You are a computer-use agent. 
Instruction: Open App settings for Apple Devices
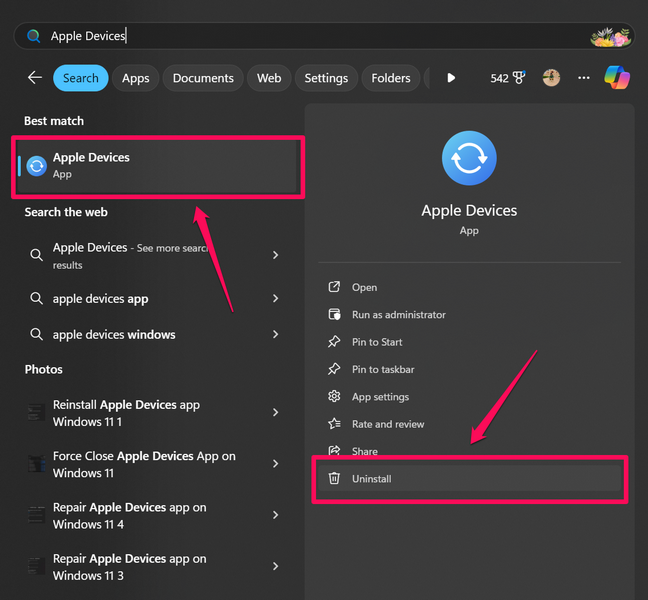point(380,397)
